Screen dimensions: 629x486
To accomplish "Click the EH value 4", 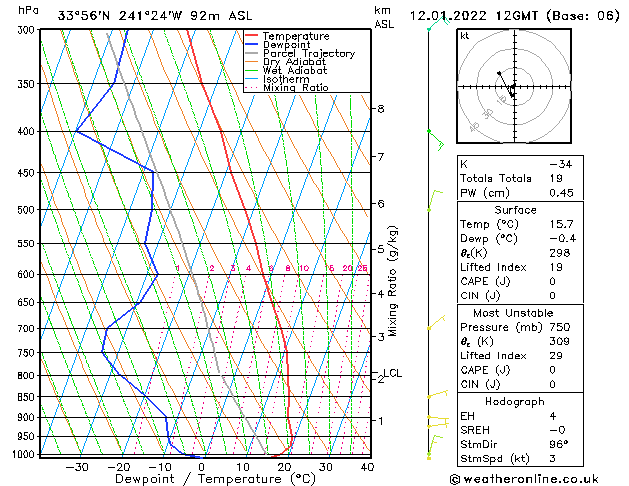I will [553, 416].
